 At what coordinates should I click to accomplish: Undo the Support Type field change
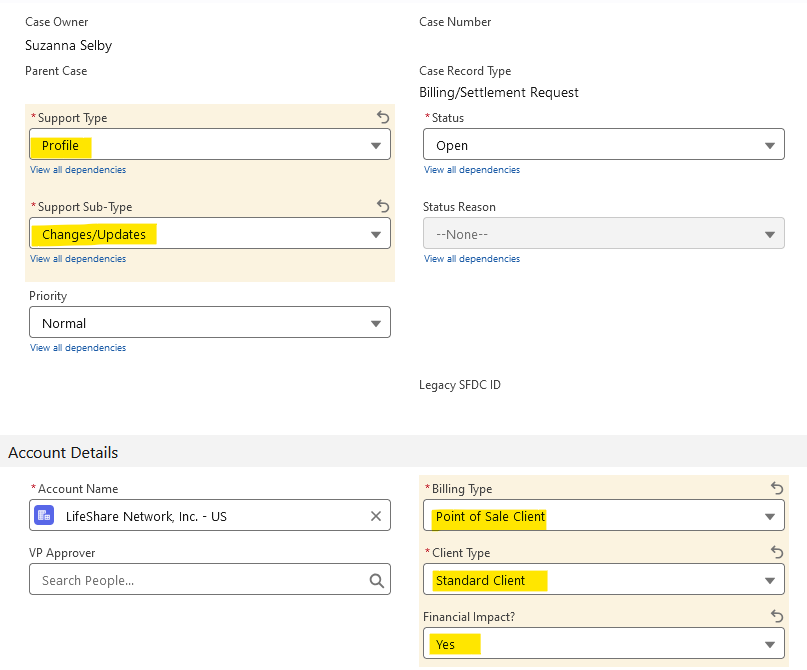click(x=383, y=117)
